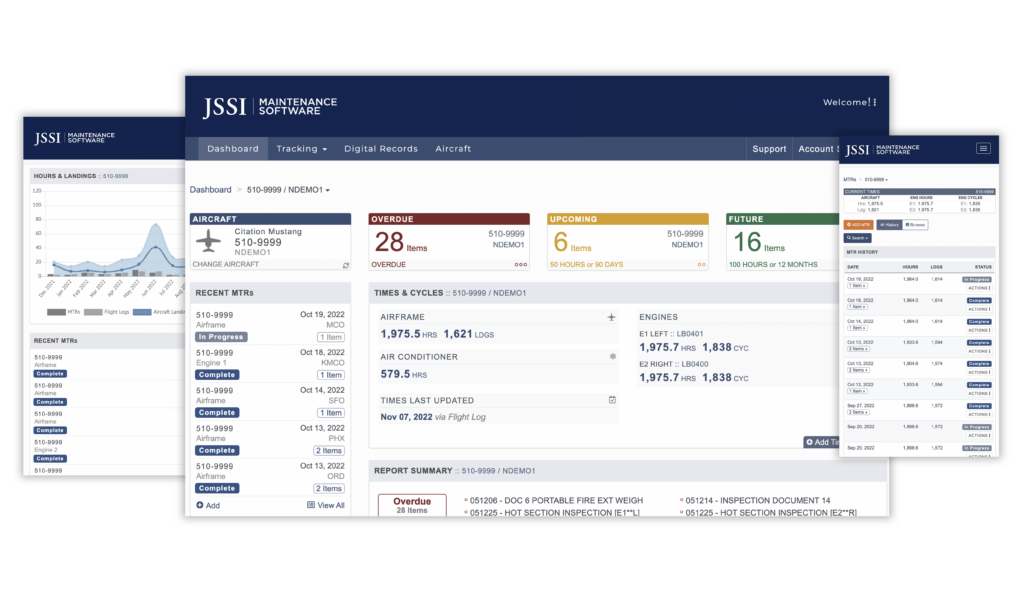The height and width of the screenshot is (592, 1024).
Task: Click the airplane icon in the AIRCRAFT card
Action: (x=208, y=240)
